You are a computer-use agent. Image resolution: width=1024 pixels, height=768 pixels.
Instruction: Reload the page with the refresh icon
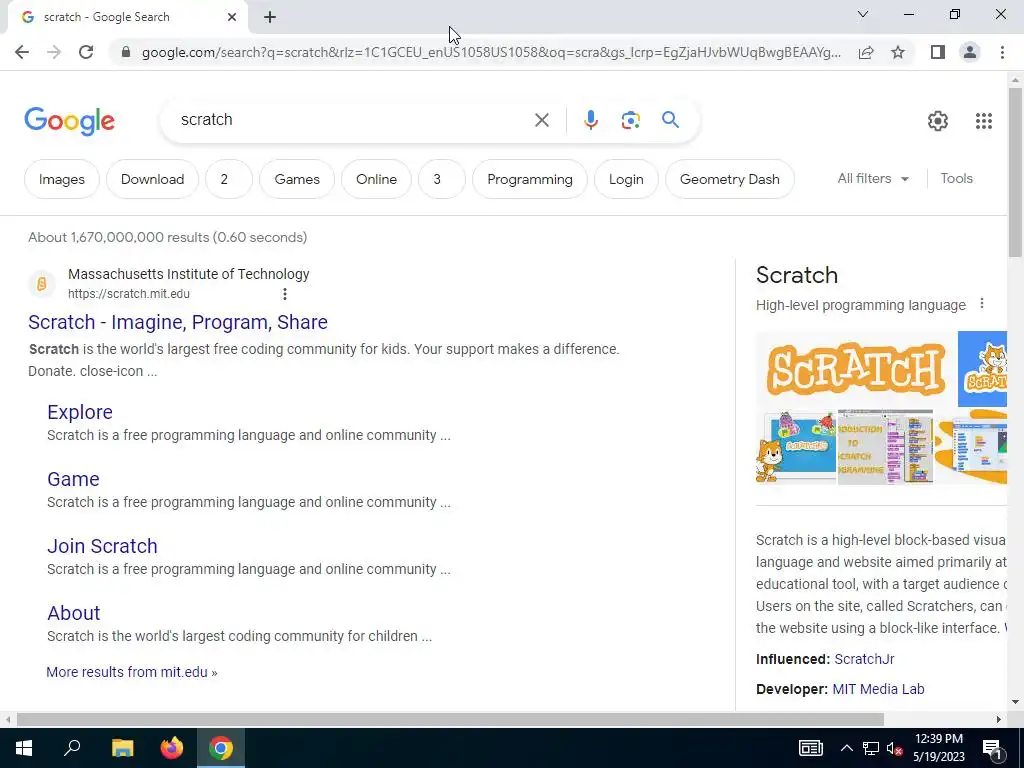coord(86,52)
